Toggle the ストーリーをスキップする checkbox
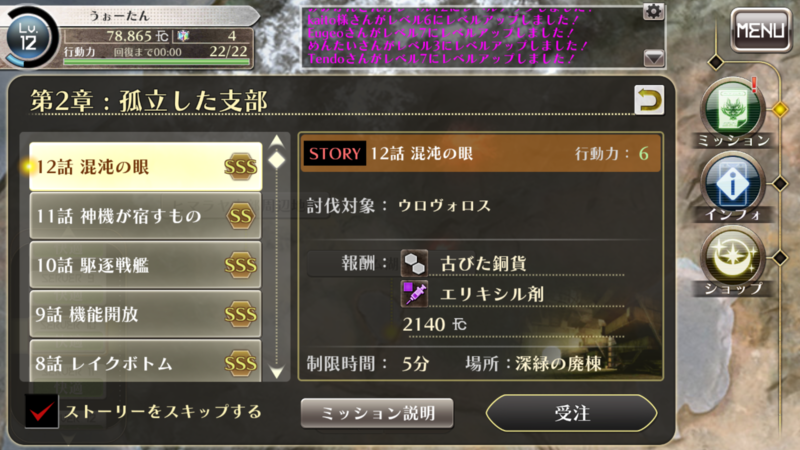This screenshot has width=800, height=450. (x=42, y=412)
